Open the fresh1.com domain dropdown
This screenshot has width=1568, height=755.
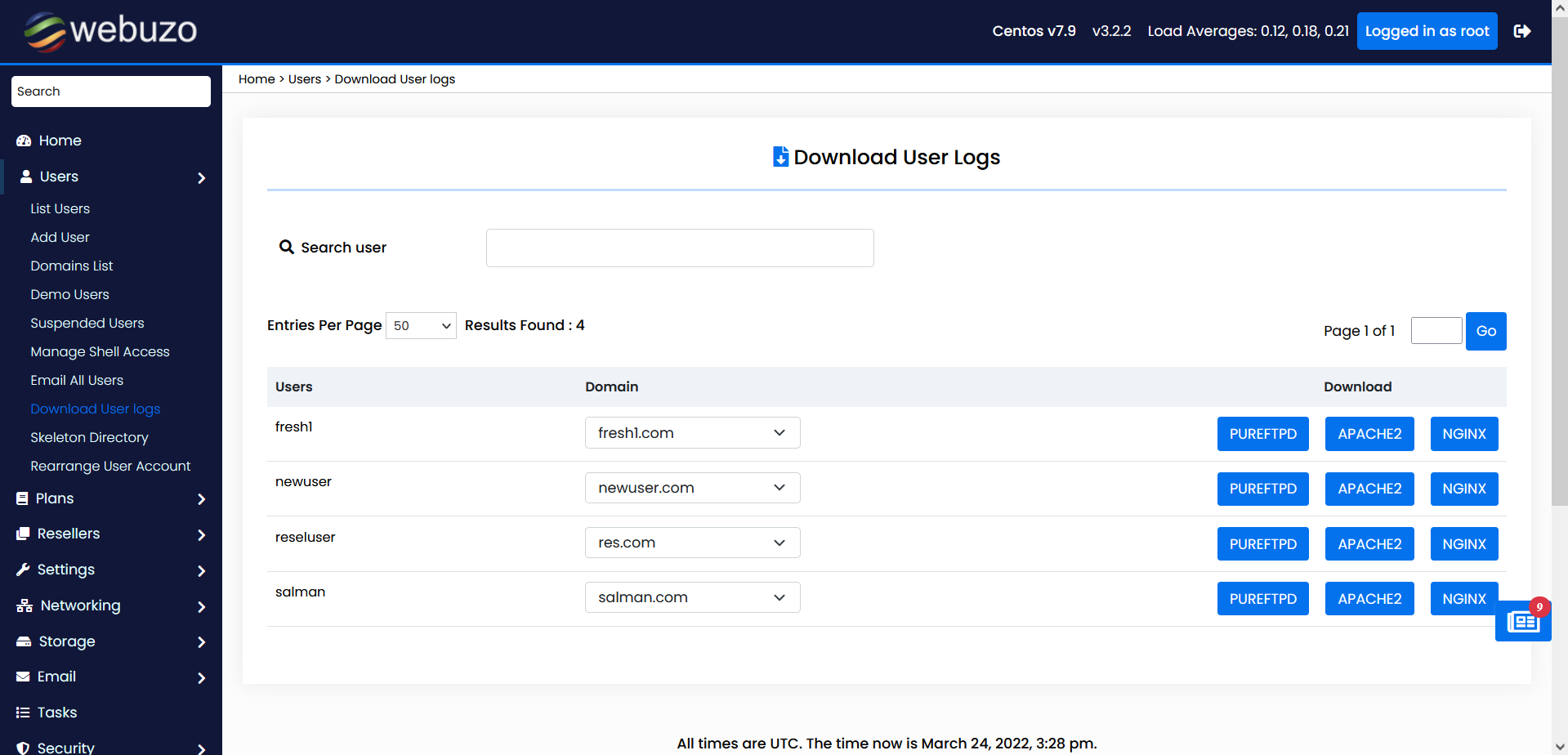point(692,433)
